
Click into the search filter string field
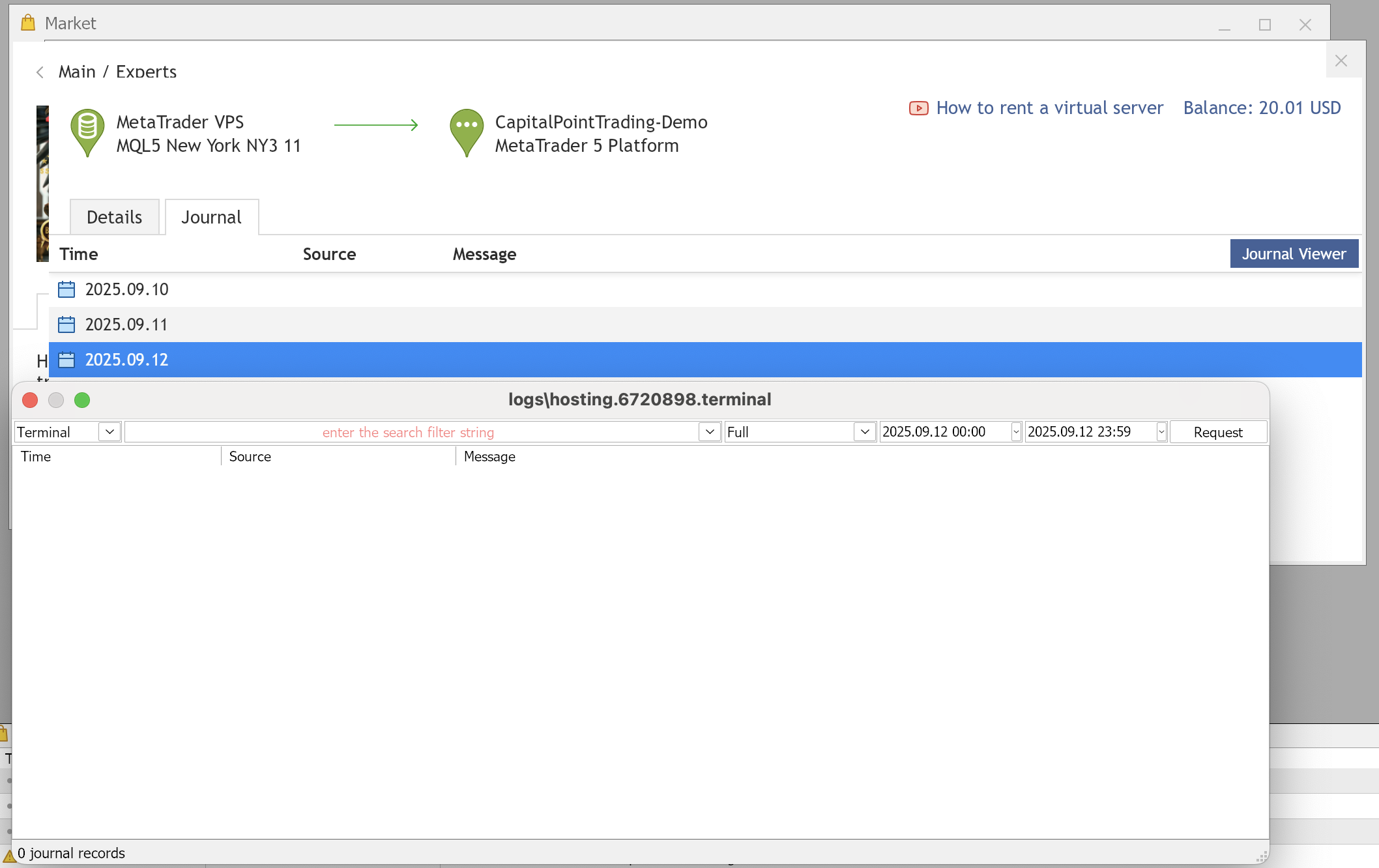pos(411,432)
